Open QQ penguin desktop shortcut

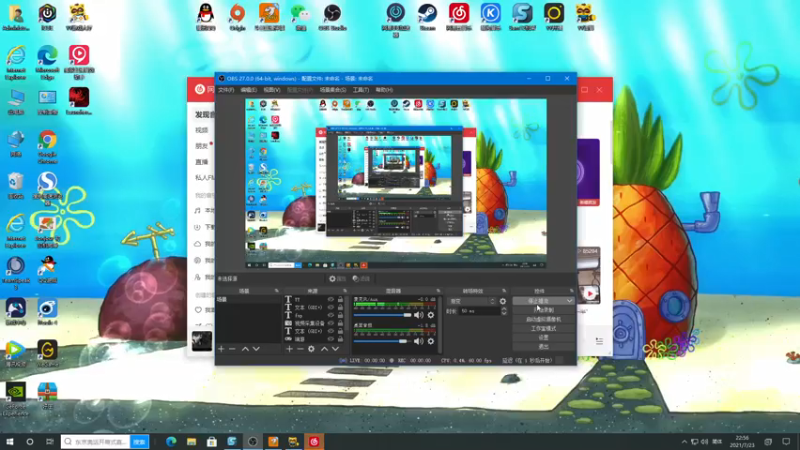pyautogui.click(x=206, y=17)
